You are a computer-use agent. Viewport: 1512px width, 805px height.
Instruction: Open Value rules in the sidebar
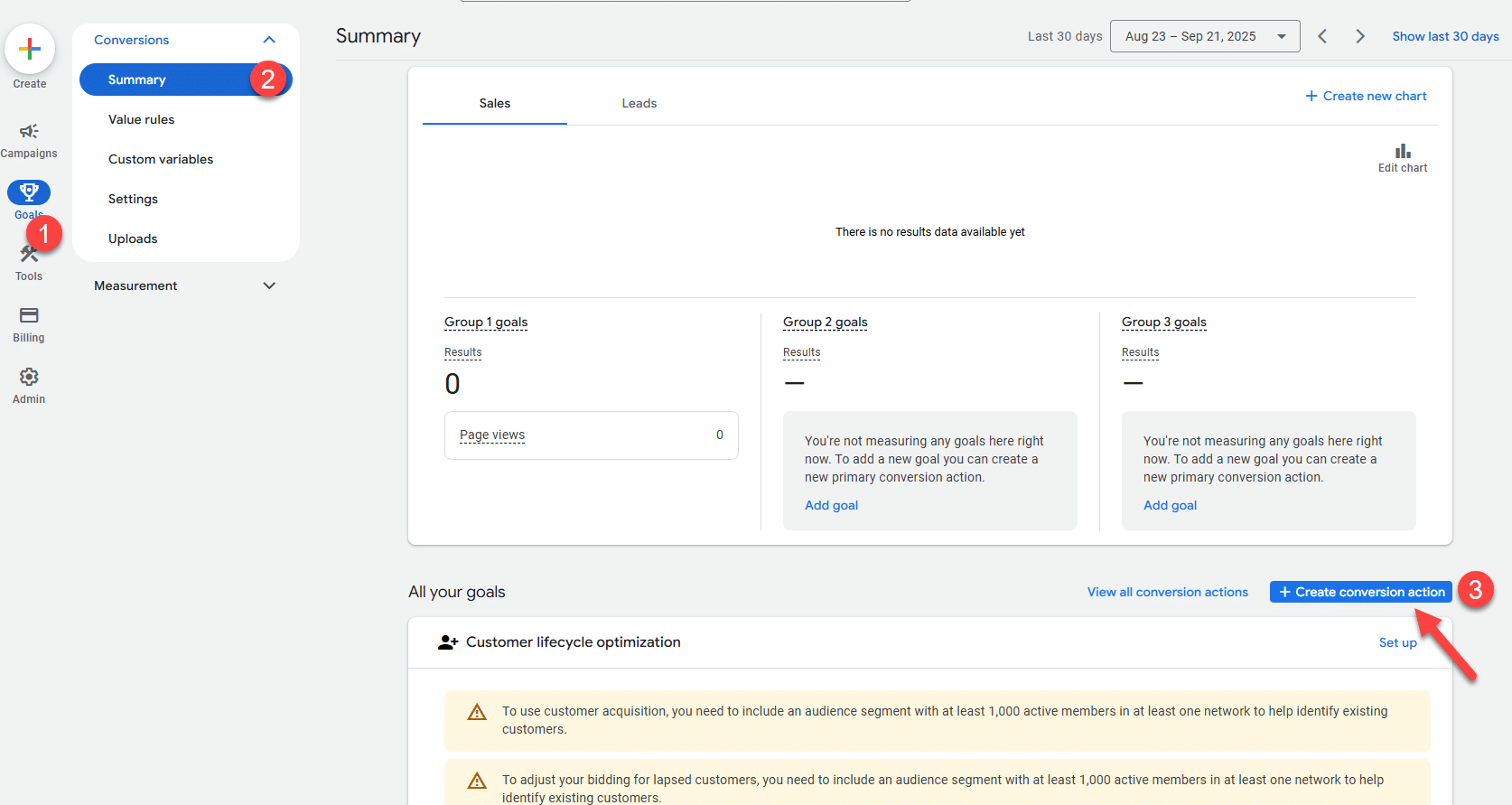point(142,119)
